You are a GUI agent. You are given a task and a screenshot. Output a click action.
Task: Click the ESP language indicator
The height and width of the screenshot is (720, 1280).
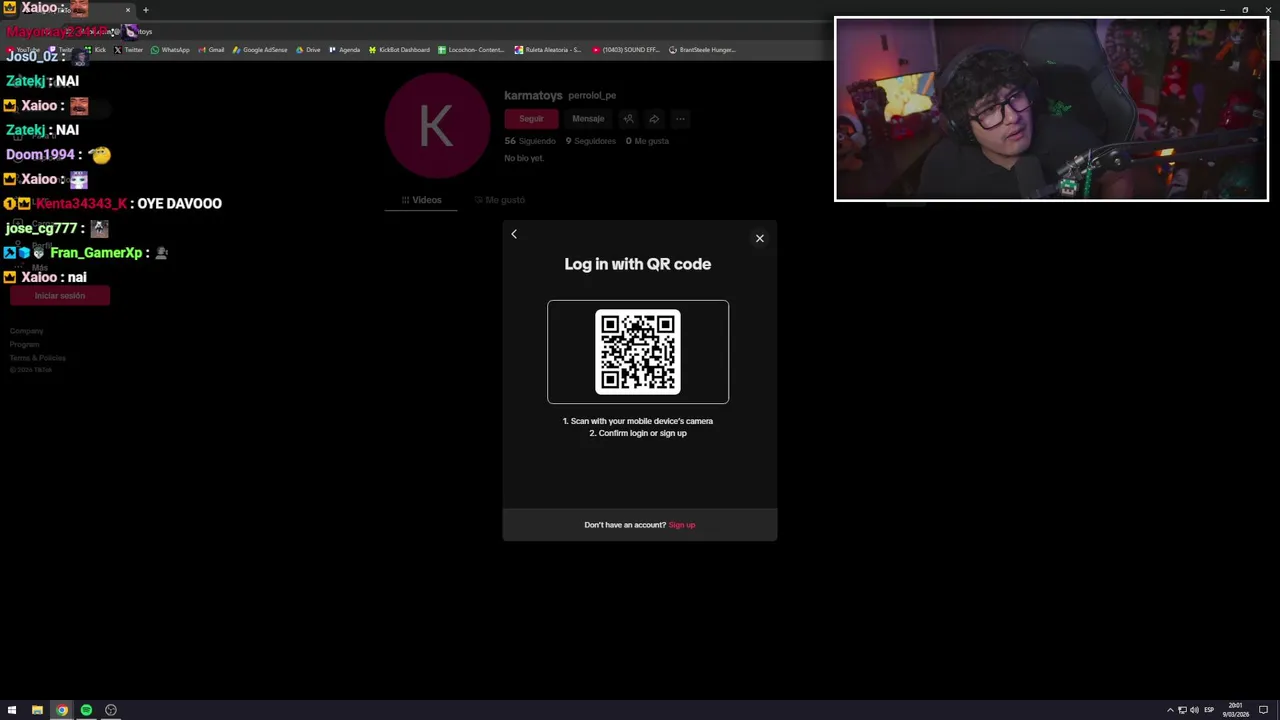pos(1209,710)
